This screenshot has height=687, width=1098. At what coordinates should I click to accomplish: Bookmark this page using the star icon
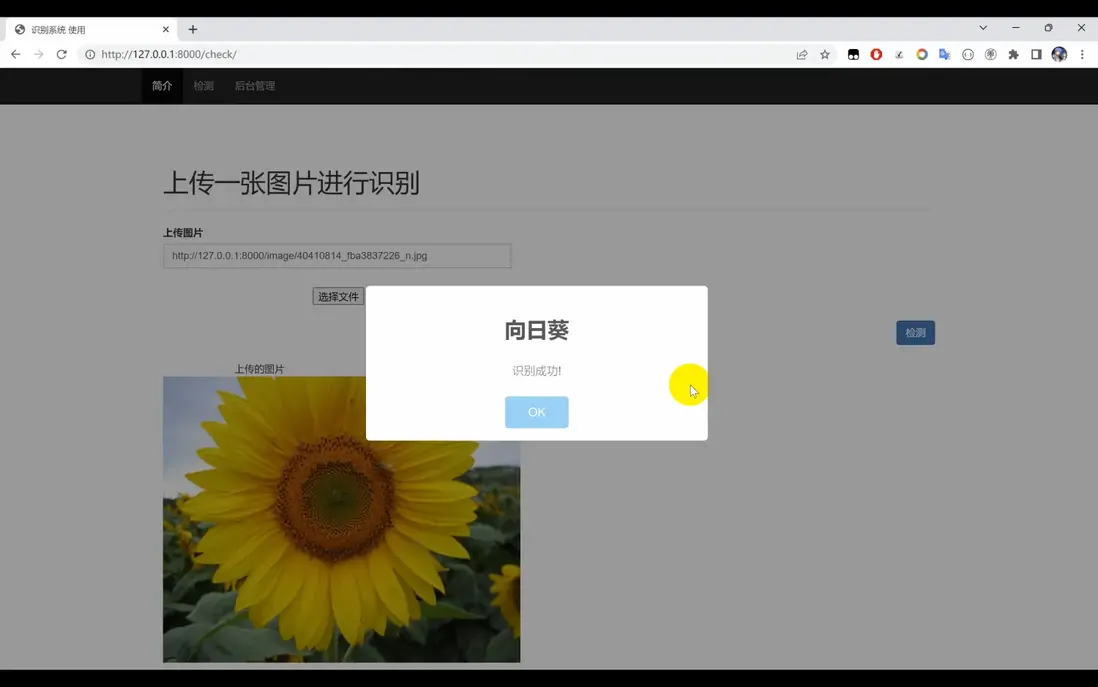tap(825, 54)
